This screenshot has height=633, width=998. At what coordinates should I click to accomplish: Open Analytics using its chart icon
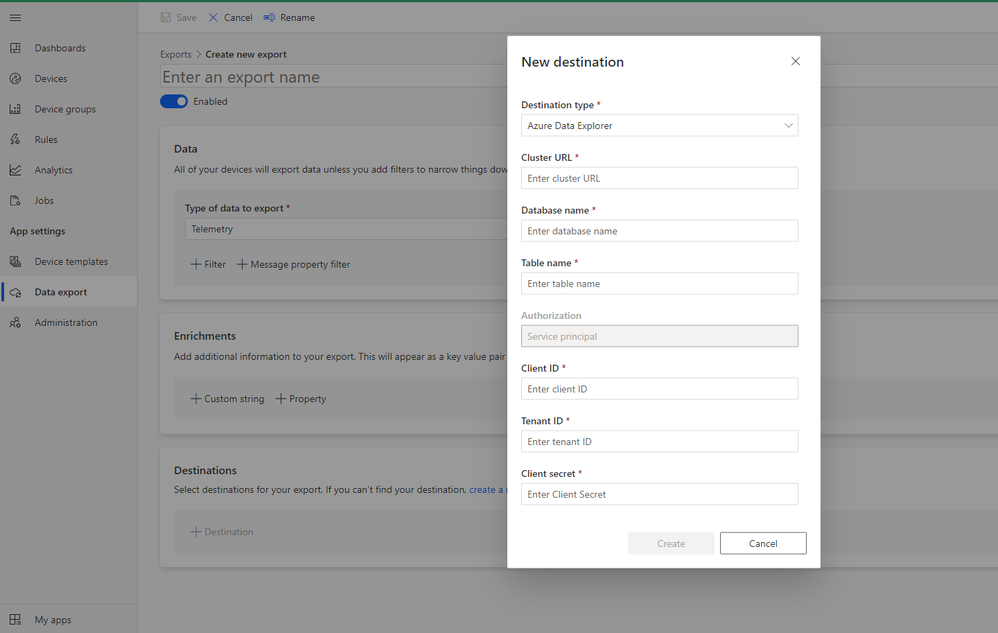click(x=15, y=170)
